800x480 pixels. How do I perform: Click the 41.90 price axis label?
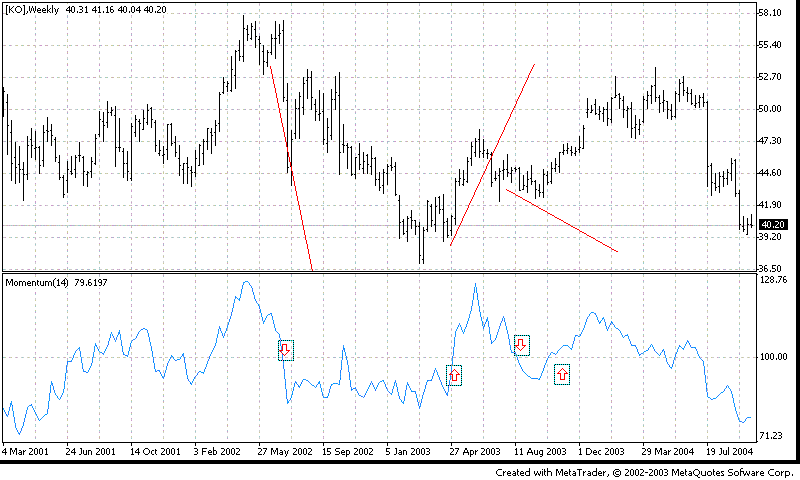[770, 205]
